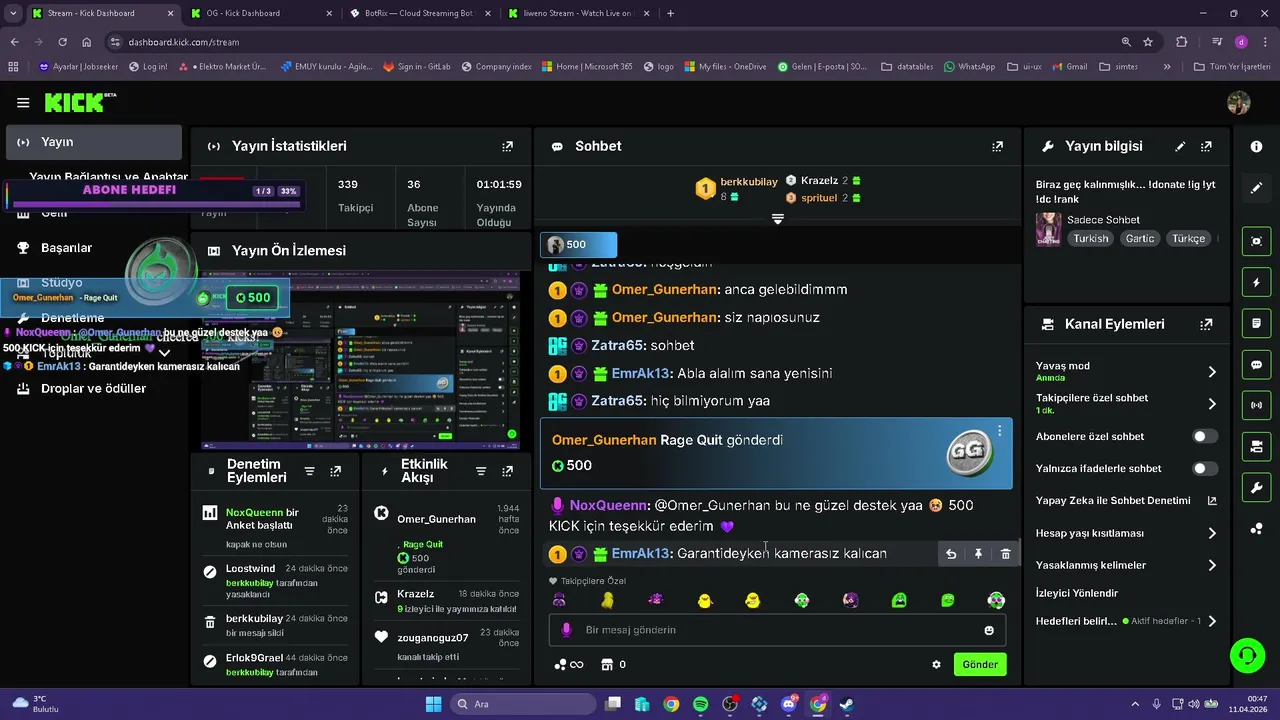Screen dimensions: 1280x720
Task: Click the broadcast signal icon in right sidebar
Action: click(x=1256, y=406)
